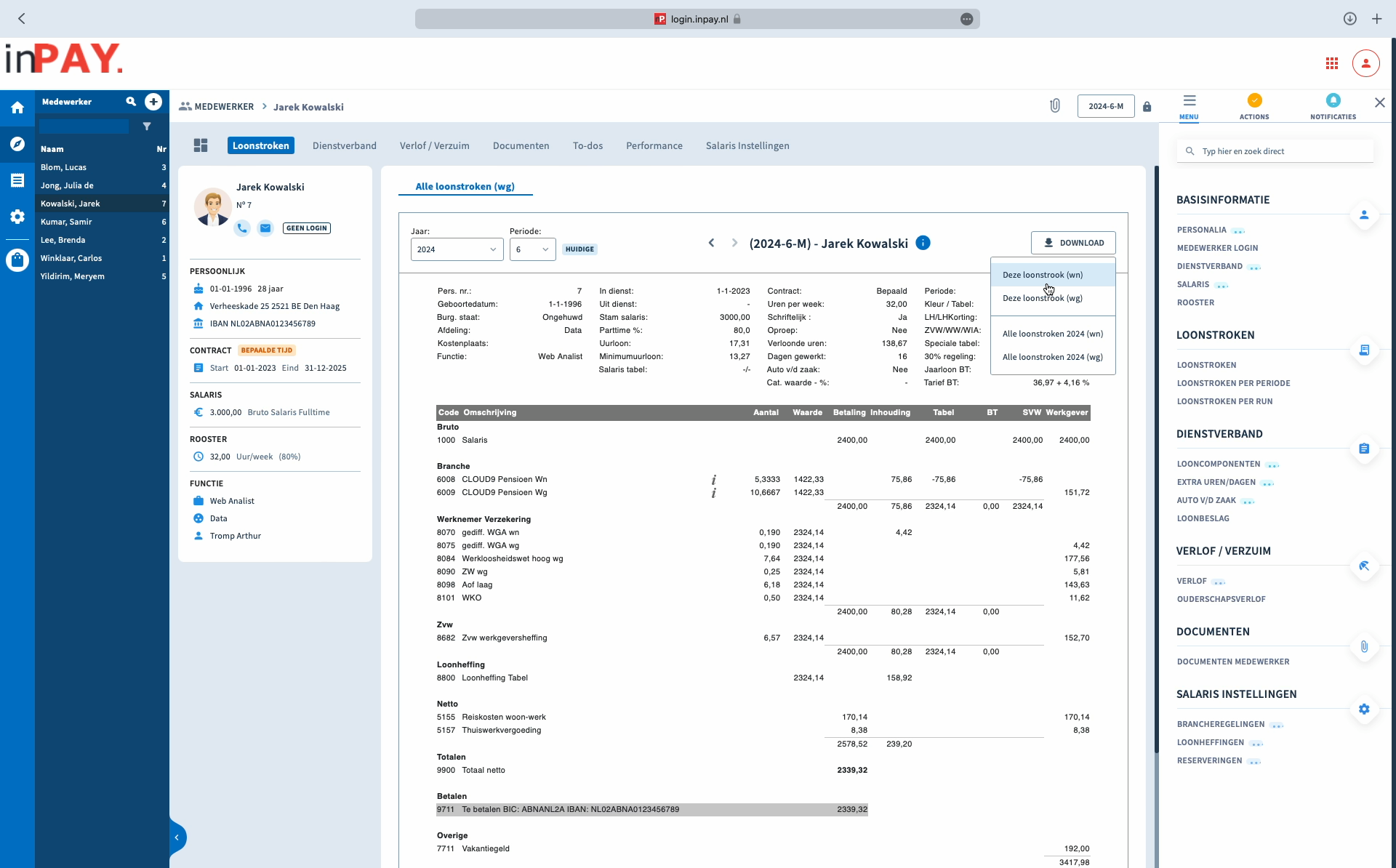Open the Dienstverband tab
Viewport: 1396px width, 868px height.
tap(345, 145)
